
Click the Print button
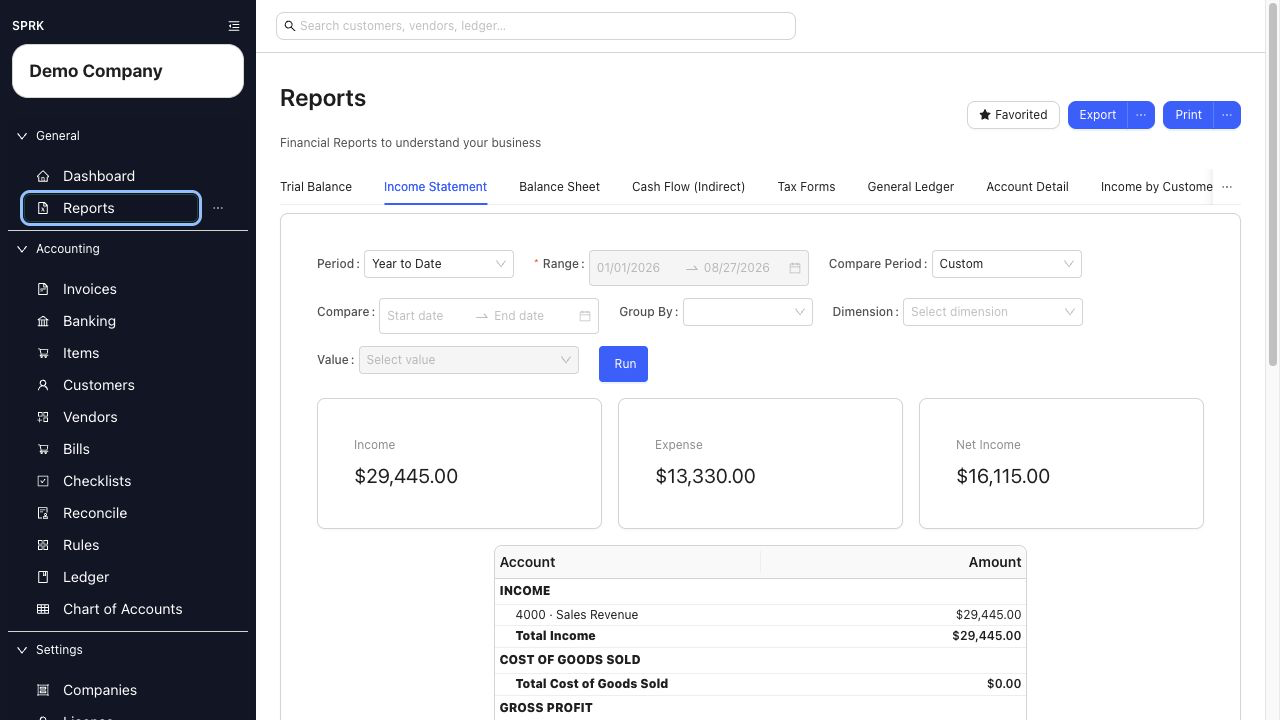[x=1188, y=115]
